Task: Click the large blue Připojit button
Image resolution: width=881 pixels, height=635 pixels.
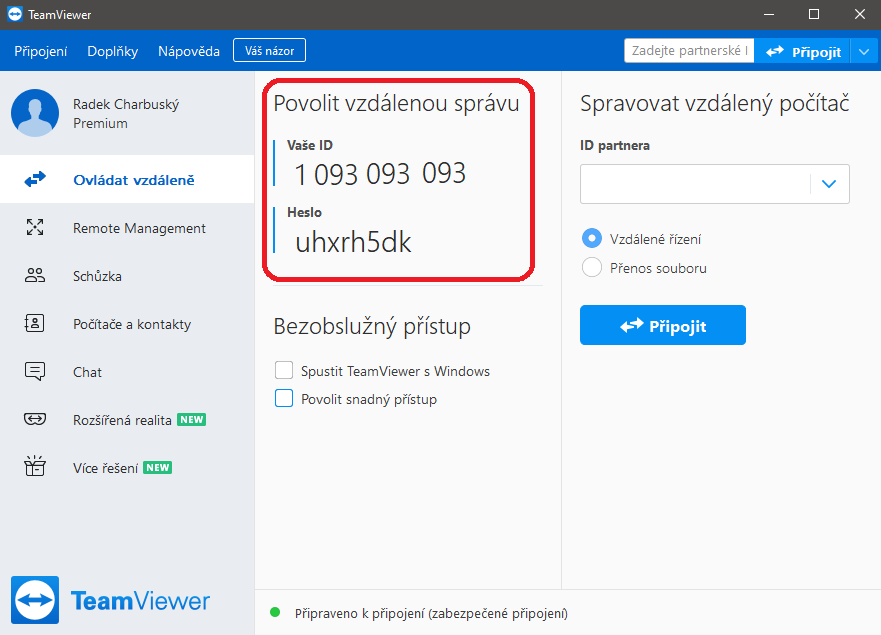Action: coord(663,326)
